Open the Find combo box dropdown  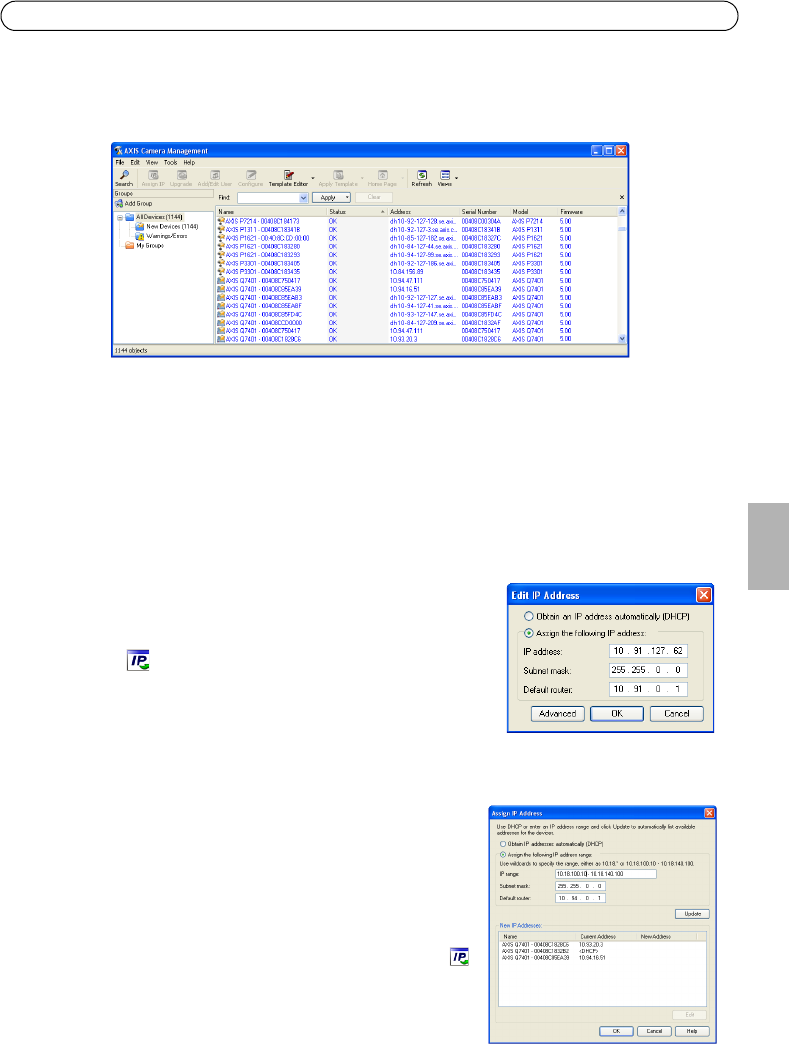(x=304, y=198)
